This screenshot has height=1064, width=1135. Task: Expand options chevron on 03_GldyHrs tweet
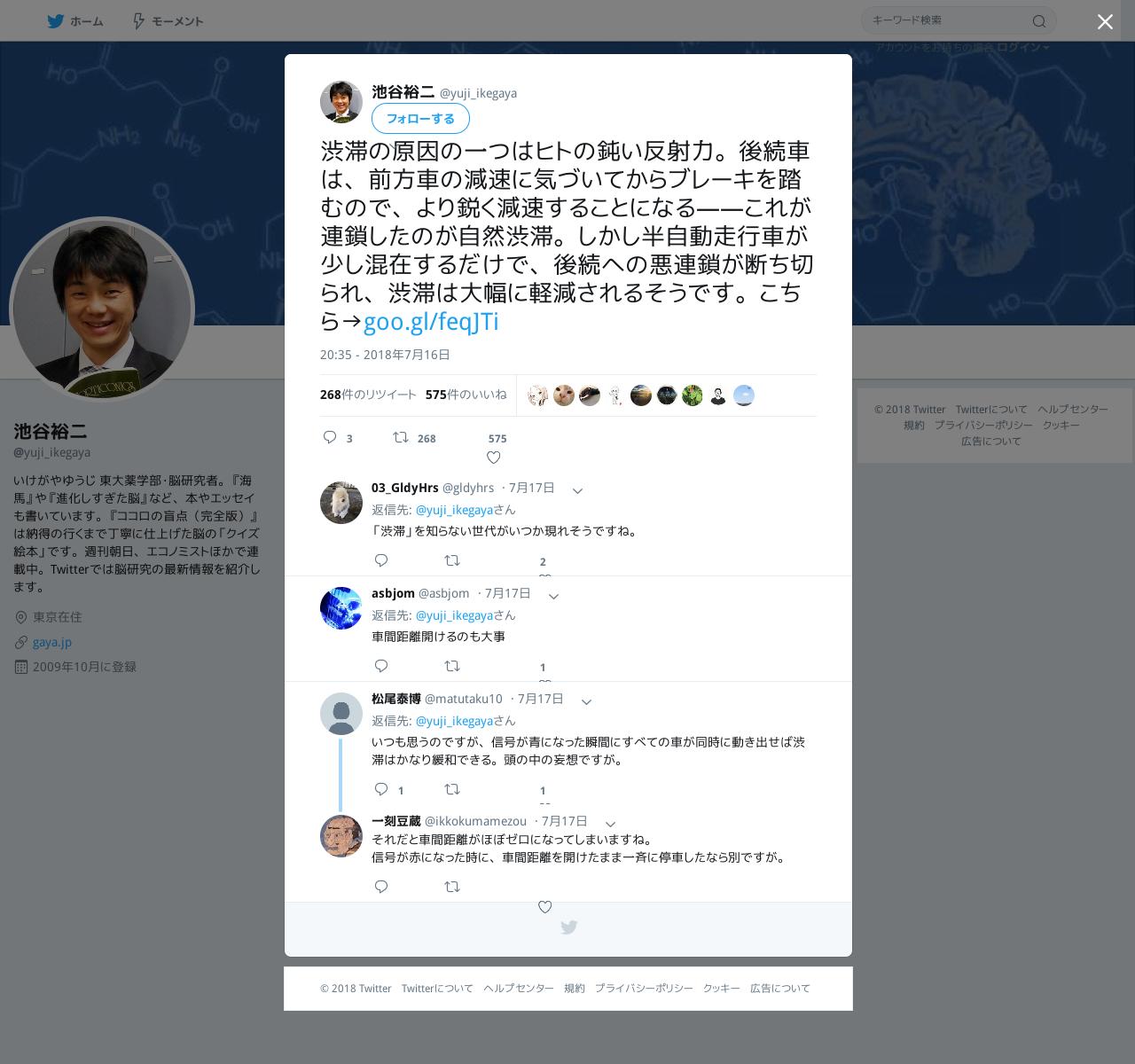[577, 490]
